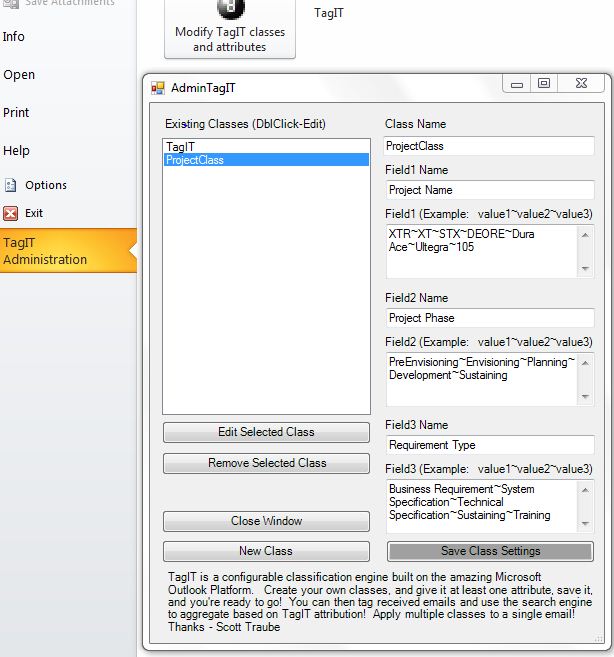Viewport: 614px width, 657px height.
Task: Click inside the Field3 values text area
Action: coord(482,507)
